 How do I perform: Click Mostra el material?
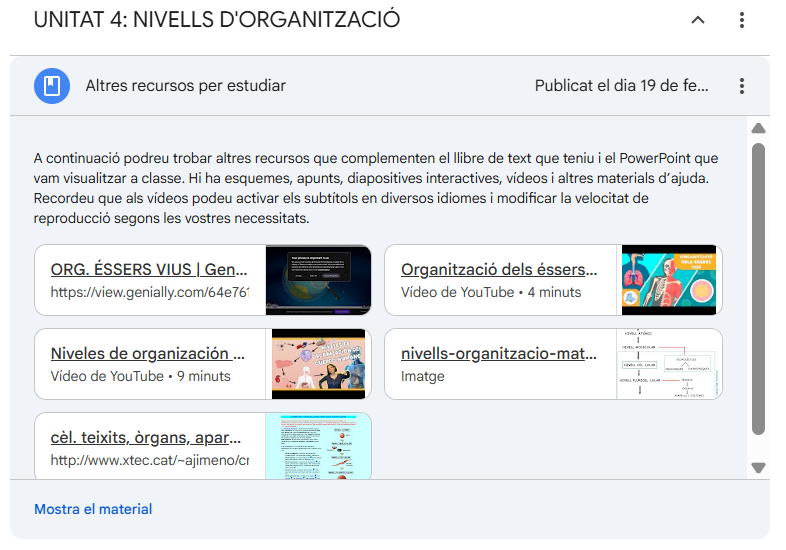93,509
